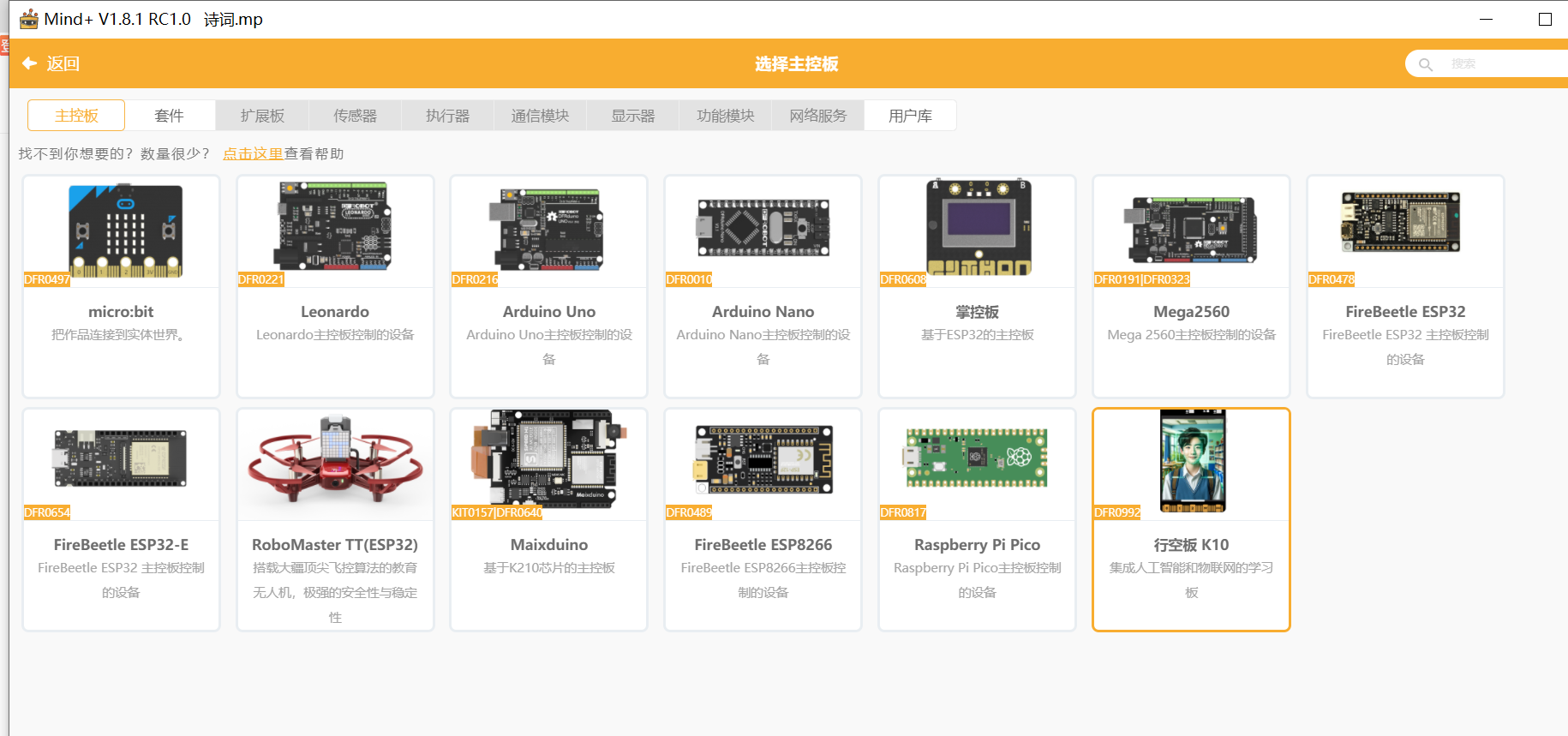Select the Arduino Uno board image

click(x=548, y=230)
